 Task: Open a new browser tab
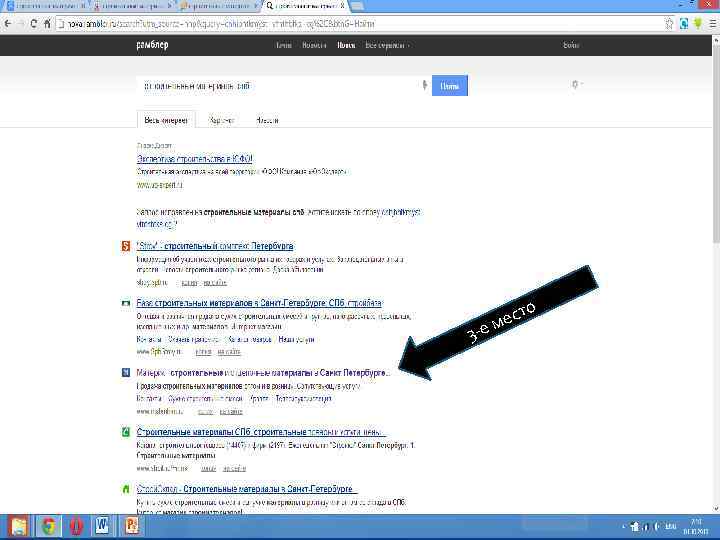point(357,6)
